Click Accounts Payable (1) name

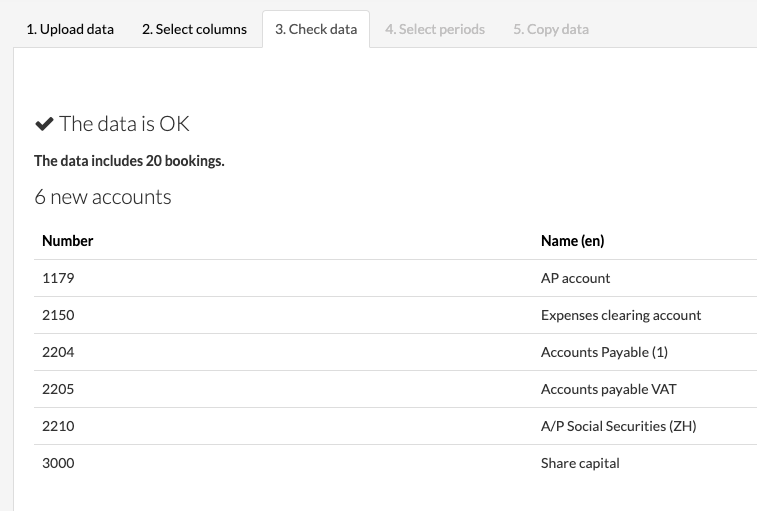(604, 352)
